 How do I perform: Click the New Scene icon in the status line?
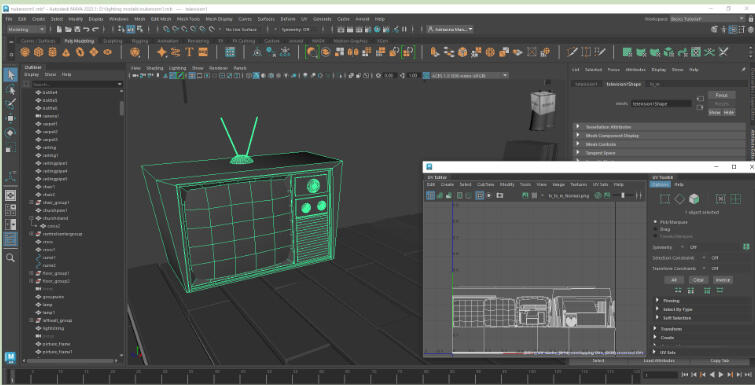60,29
